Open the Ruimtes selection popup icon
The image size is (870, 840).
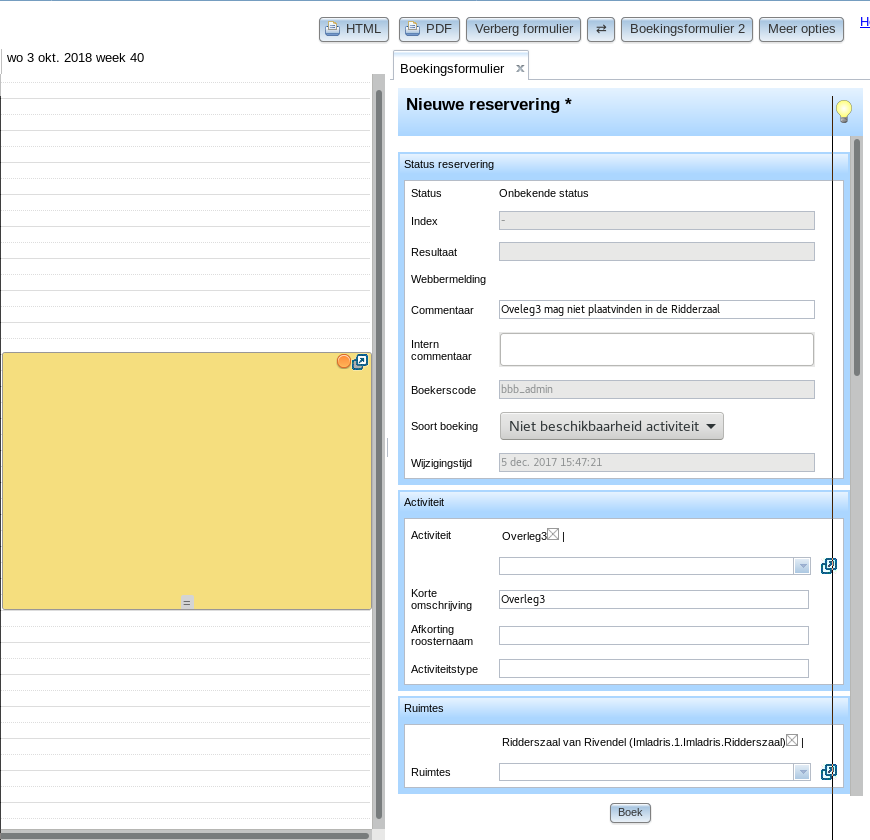828,772
